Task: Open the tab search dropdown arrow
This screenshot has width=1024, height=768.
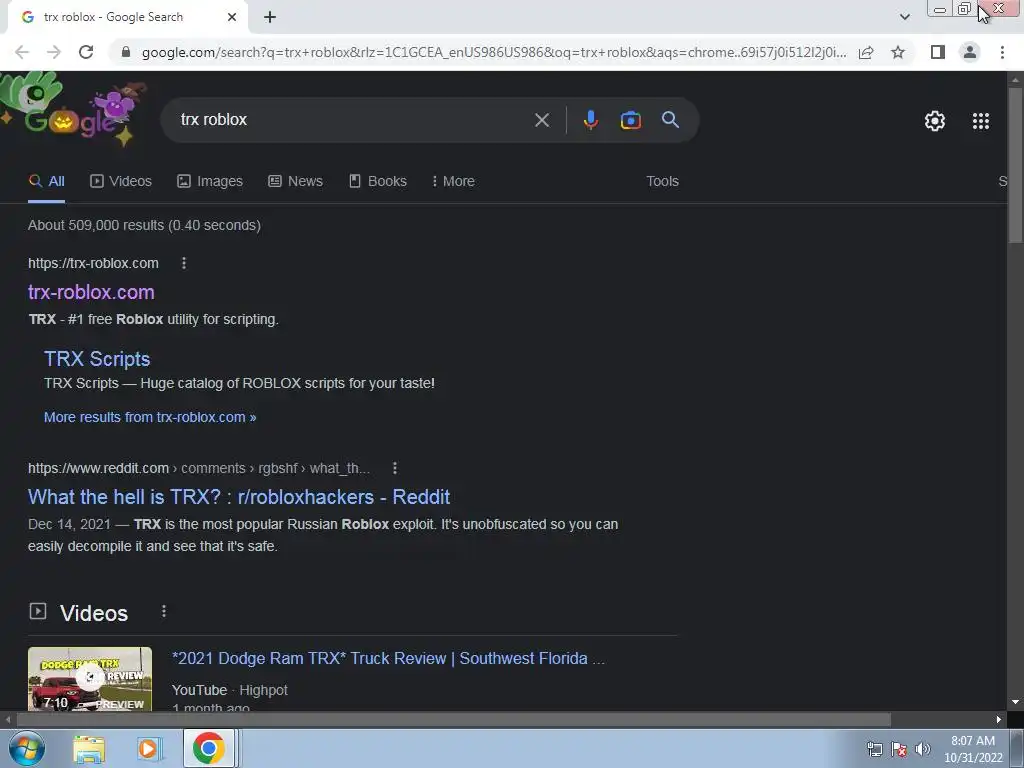Action: pyautogui.click(x=904, y=17)
